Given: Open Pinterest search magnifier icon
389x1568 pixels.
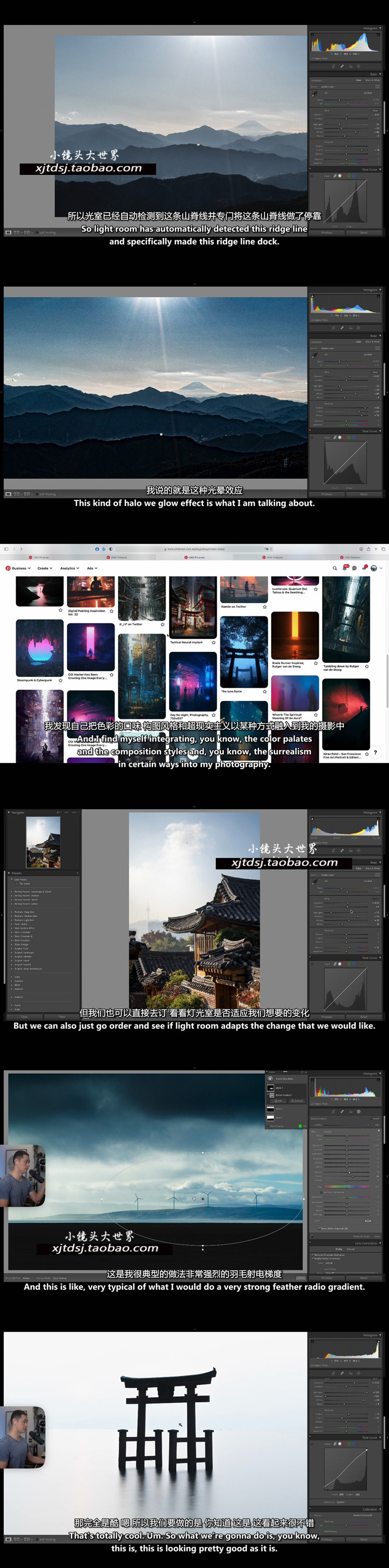Looking at the screenshot, I should 335,568.
